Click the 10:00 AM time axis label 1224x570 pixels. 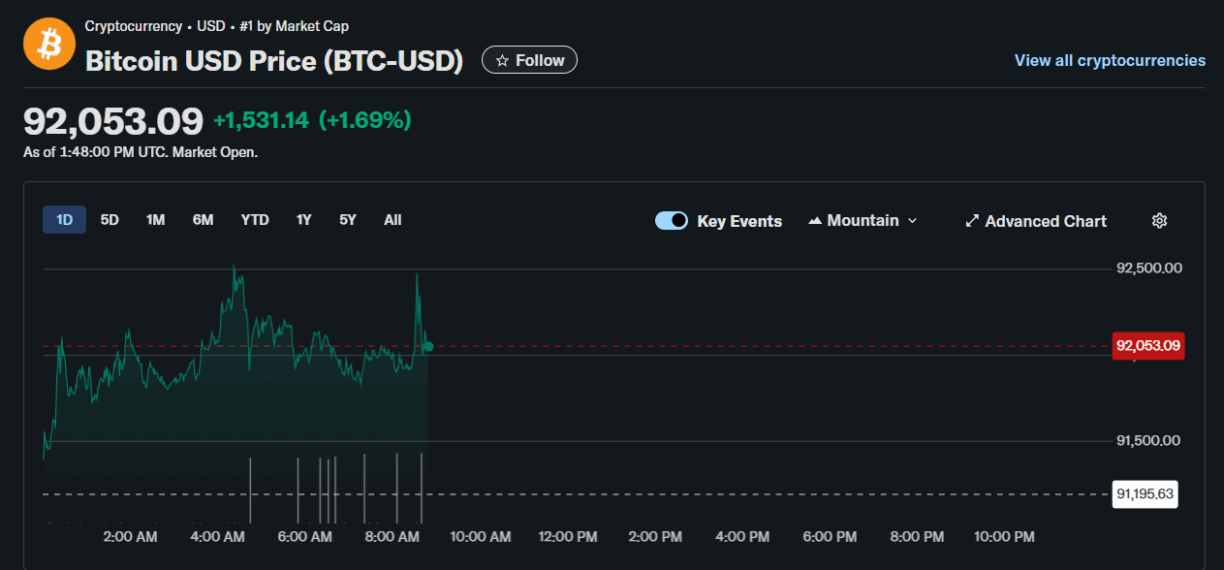tap(480, 537)
